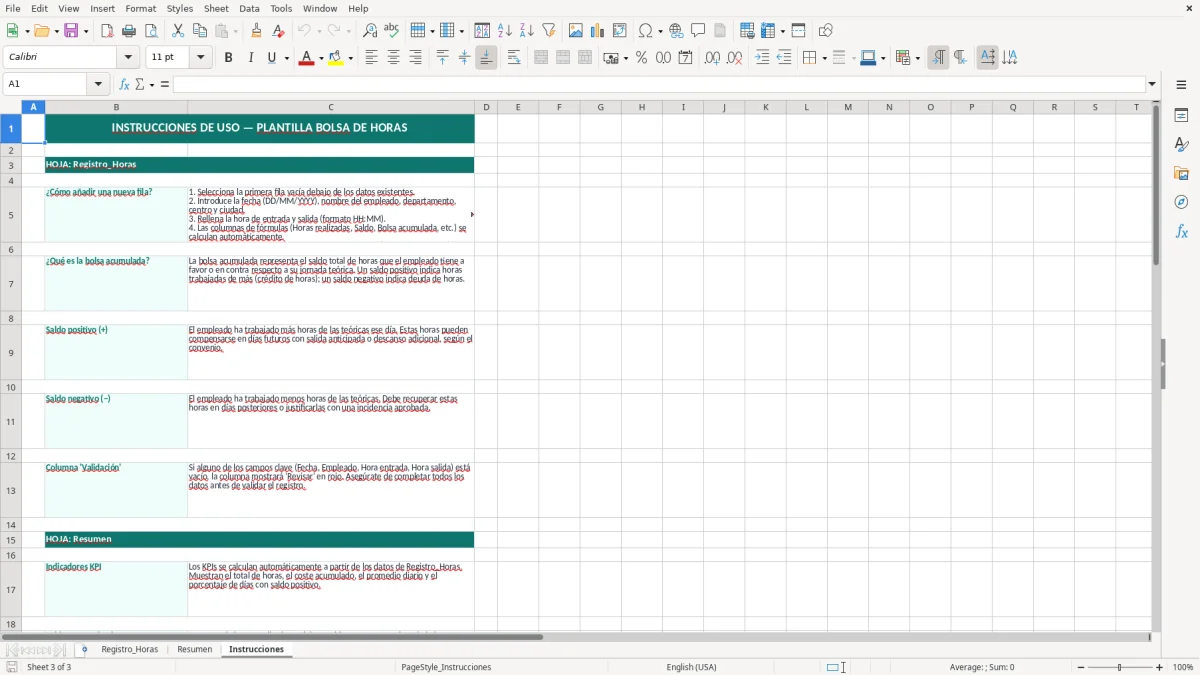The width and height of the screenshot is (1200, 675).
Task: Open the Sheet menu
Action: (x=216, y=8)
